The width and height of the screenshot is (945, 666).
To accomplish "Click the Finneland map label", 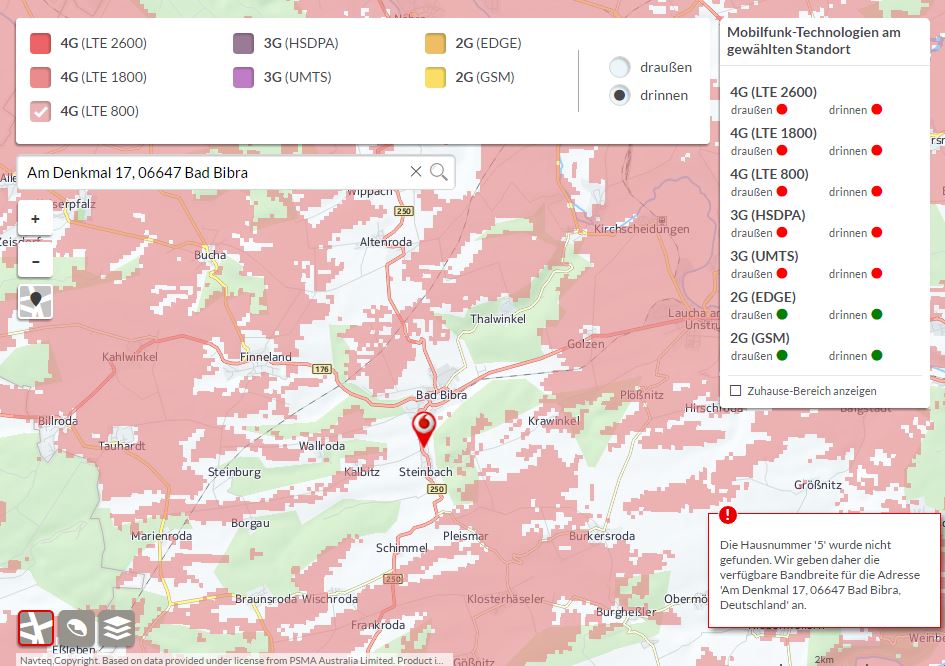I will pos(266,357).
